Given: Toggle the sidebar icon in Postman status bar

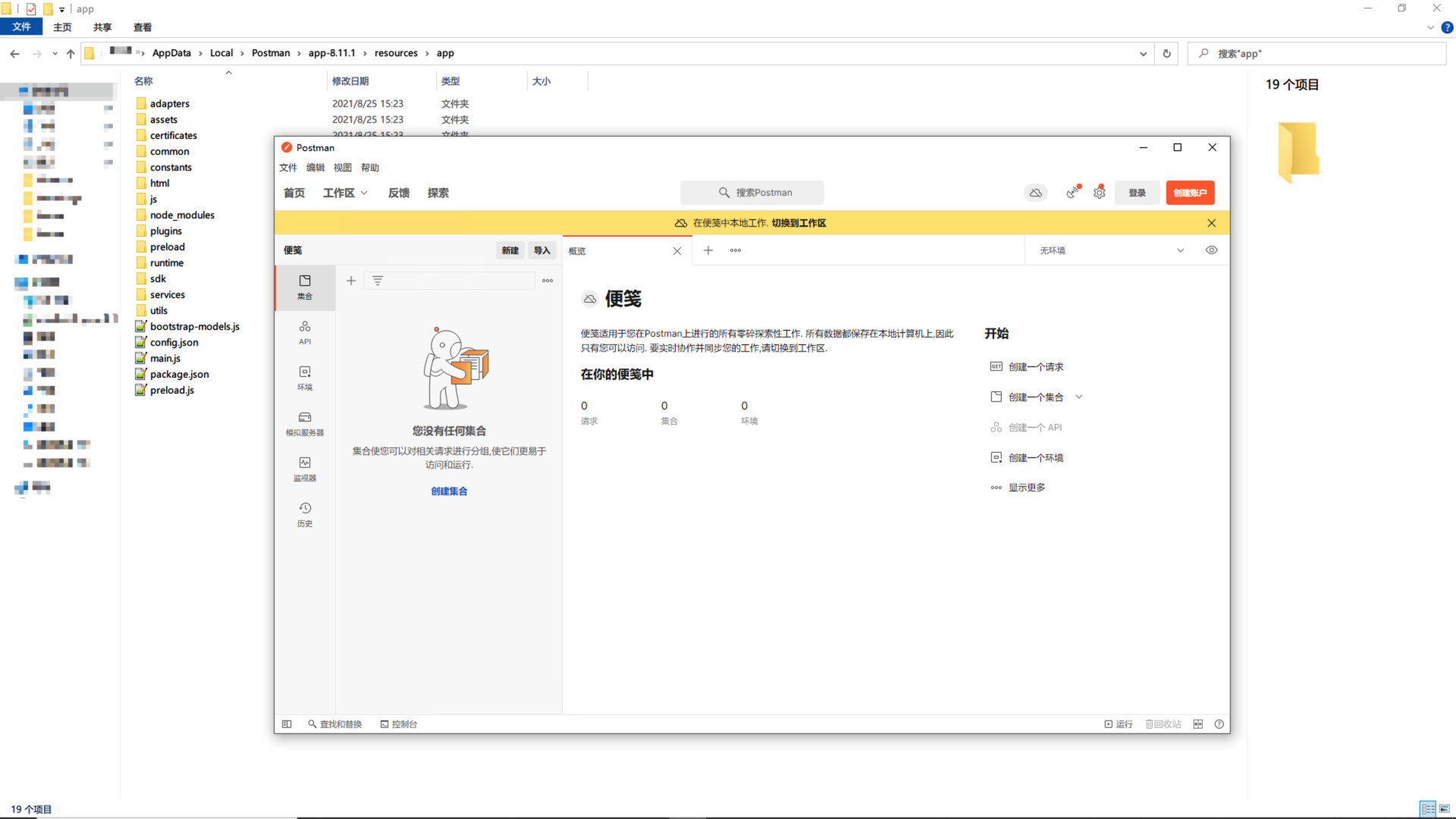Looking at the screenshot, I should pyautogui.click(x=287, y=724).
